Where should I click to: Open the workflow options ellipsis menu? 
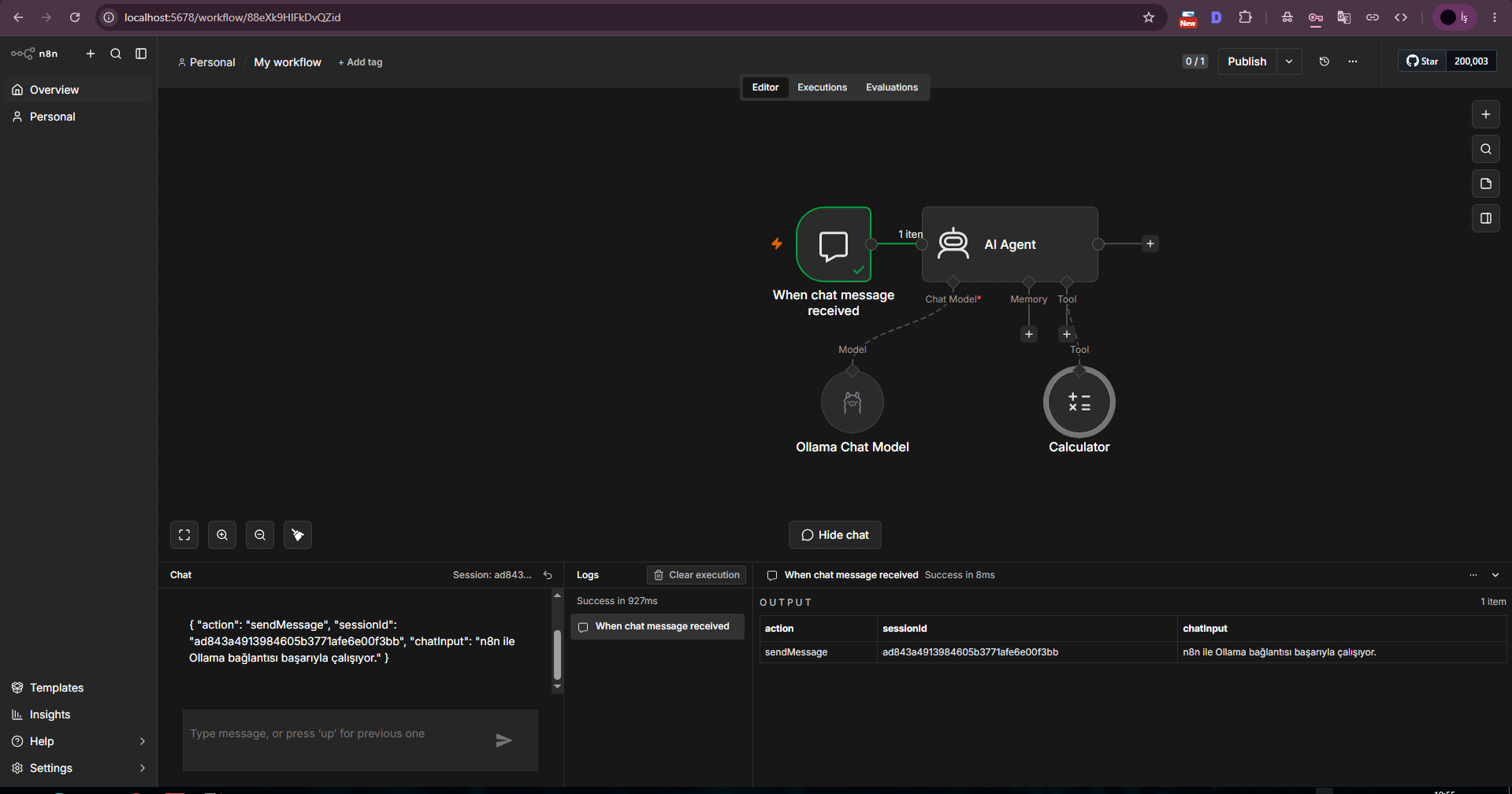coord(1353,61)
